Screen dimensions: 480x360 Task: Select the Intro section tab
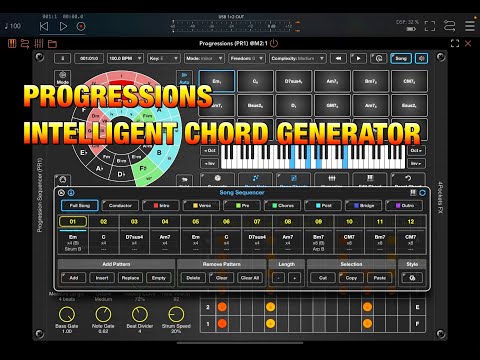[x=161, y=205]
